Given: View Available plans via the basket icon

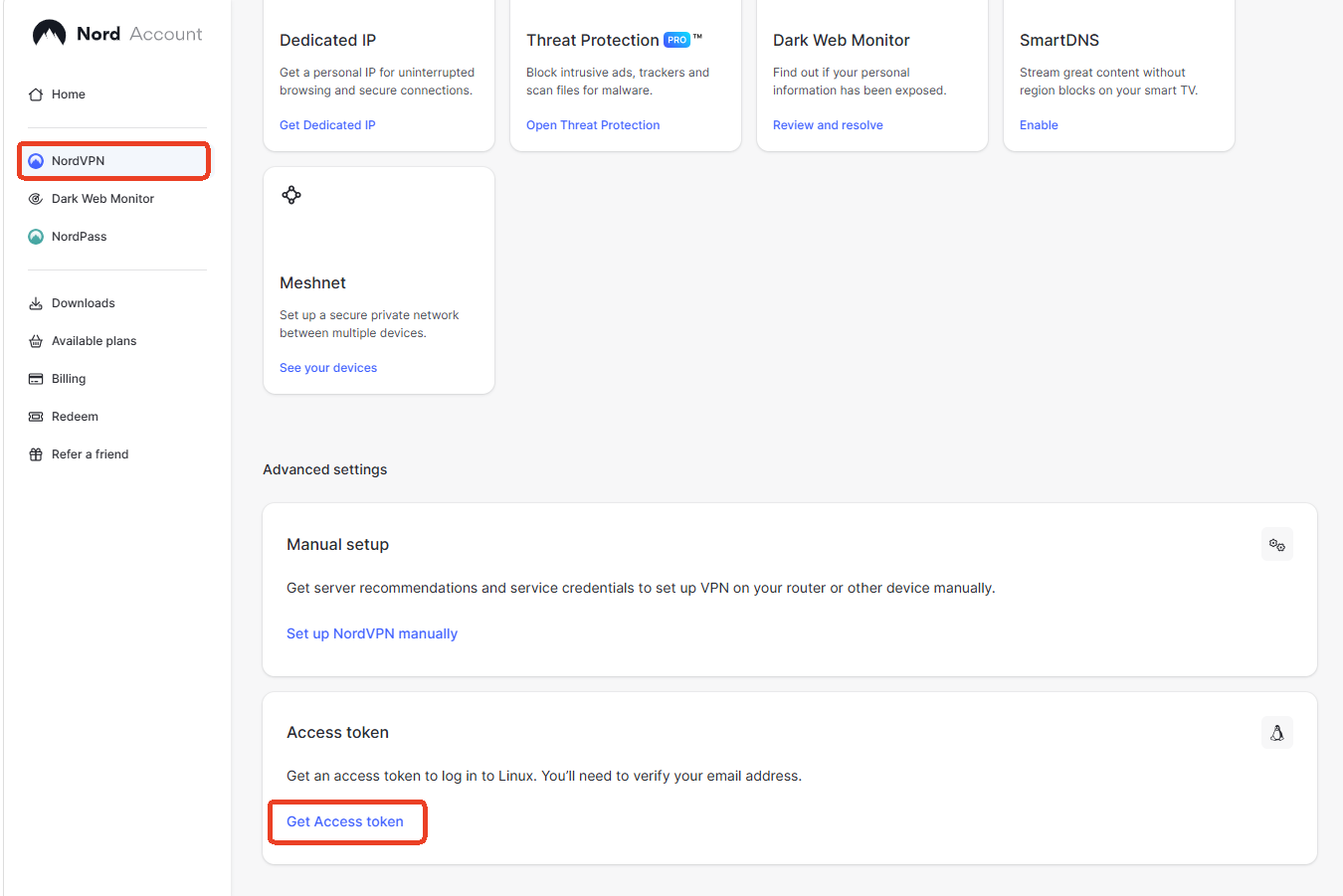Looking at the screenshot, I should coord(94,340).
